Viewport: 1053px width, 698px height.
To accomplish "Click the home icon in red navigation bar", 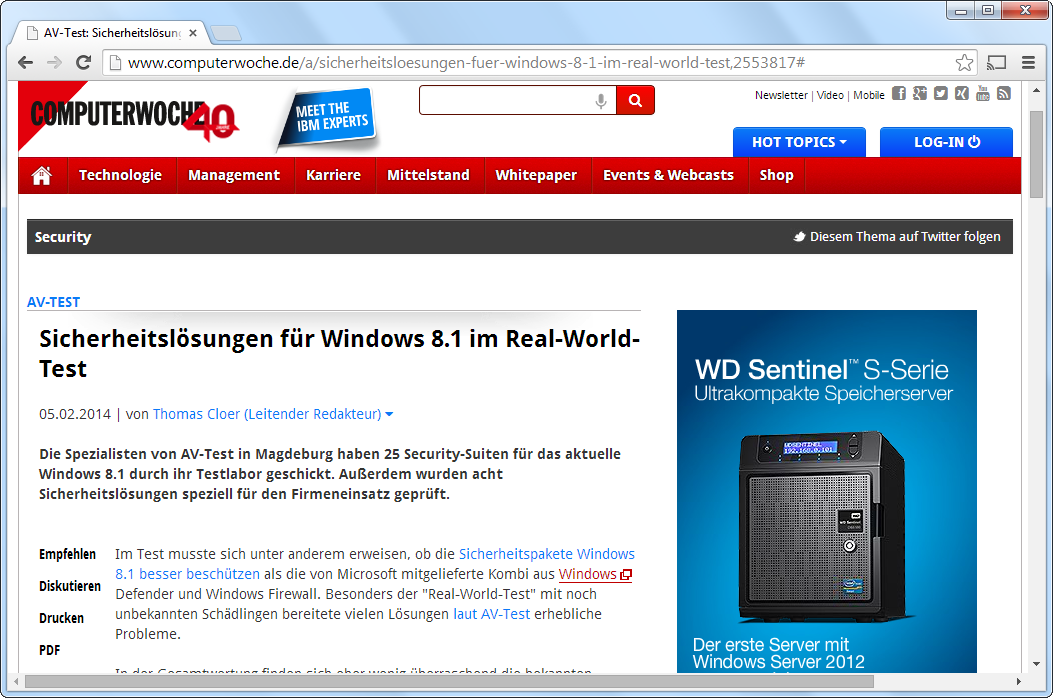I will pyautogui.click(x=42, y=175).
